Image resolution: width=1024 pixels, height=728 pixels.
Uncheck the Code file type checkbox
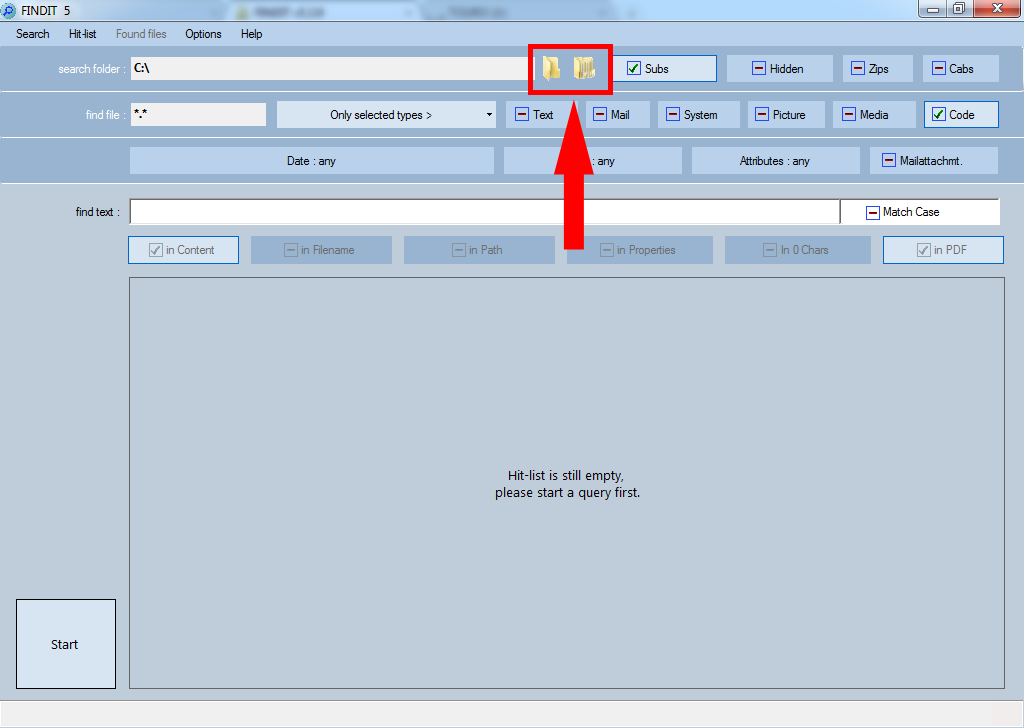[938, 115]
